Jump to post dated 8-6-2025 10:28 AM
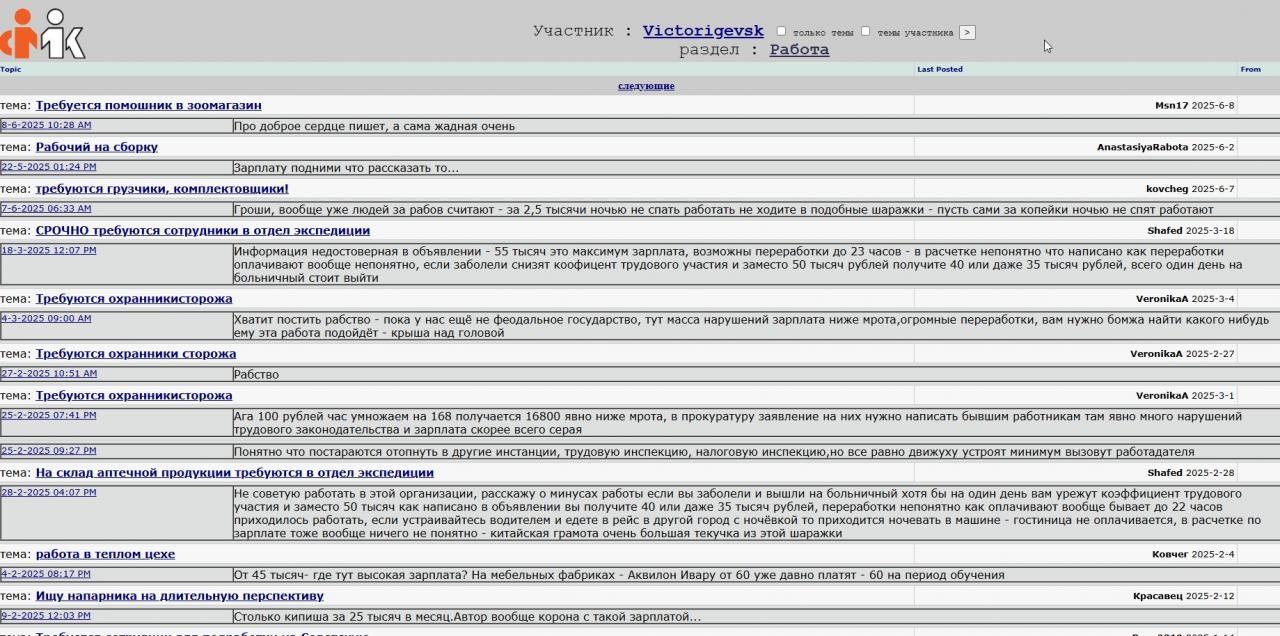Viewport: 1280px width, 636px height. (46, 125)
